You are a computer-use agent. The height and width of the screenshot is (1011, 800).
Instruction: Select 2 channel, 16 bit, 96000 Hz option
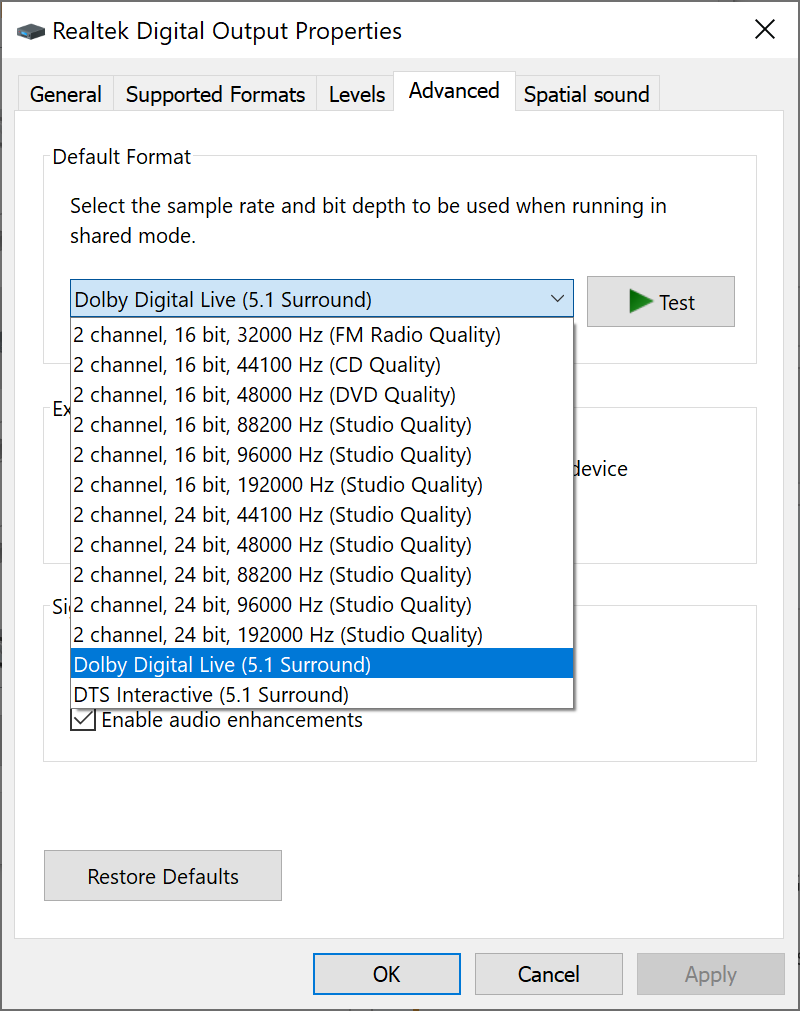click(x=322, y=455)
